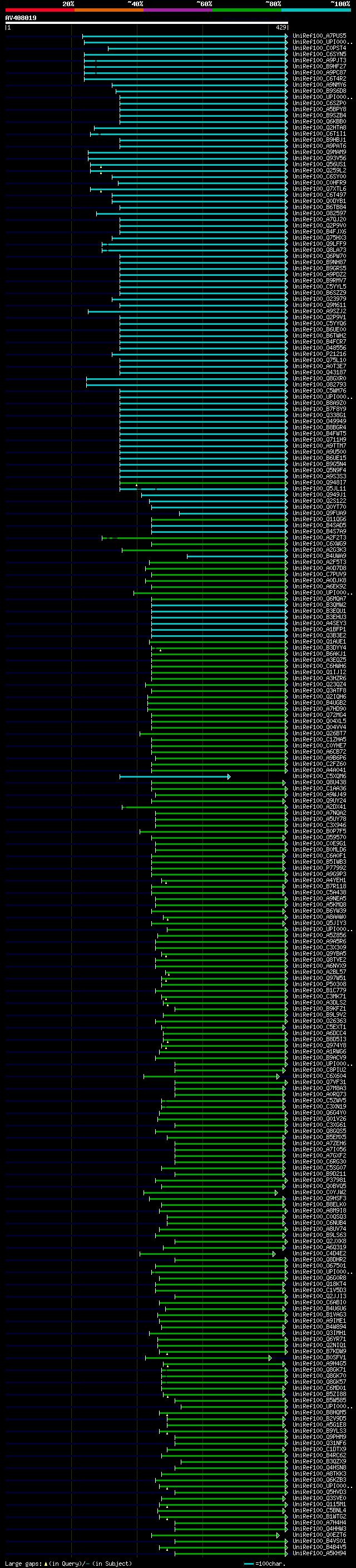Select the UniRef100_Q949J1 label
Viewport: 356px width, 1568px height.
pos(319,495)
